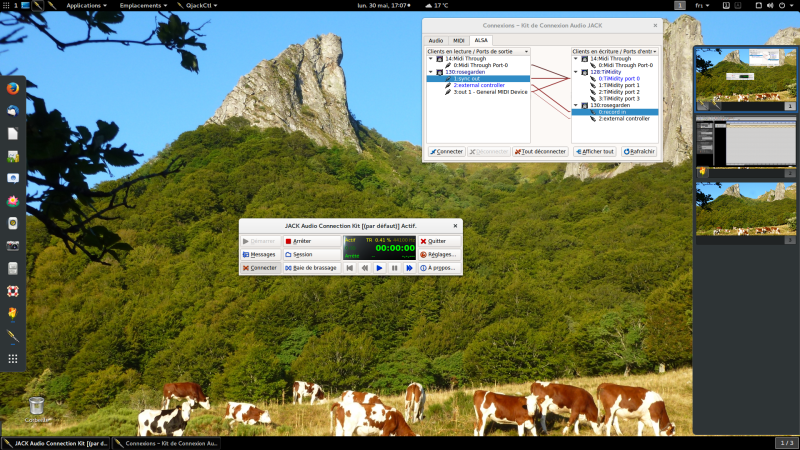Rewind to start in the JACK transport

click(349, 268)
